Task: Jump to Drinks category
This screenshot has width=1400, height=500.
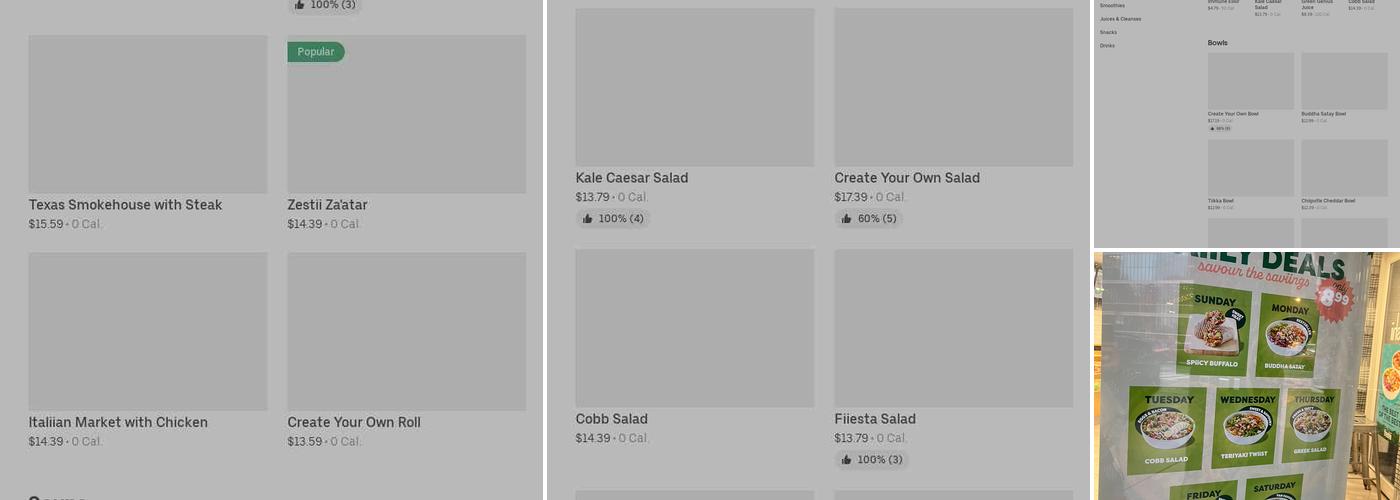Action: (1107, 46)
